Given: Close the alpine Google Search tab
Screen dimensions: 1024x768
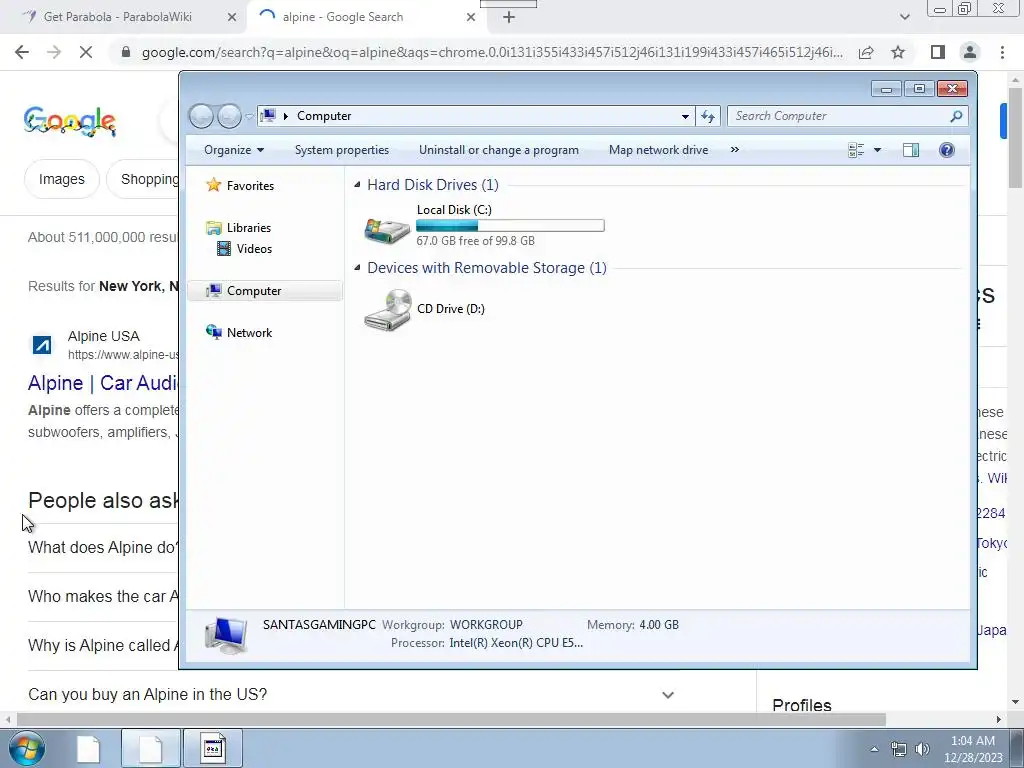Looking at the screenshot, I should 471,17.
